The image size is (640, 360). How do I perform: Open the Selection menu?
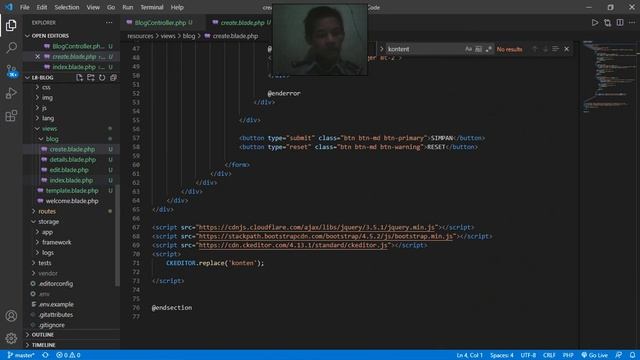[67, 7]
